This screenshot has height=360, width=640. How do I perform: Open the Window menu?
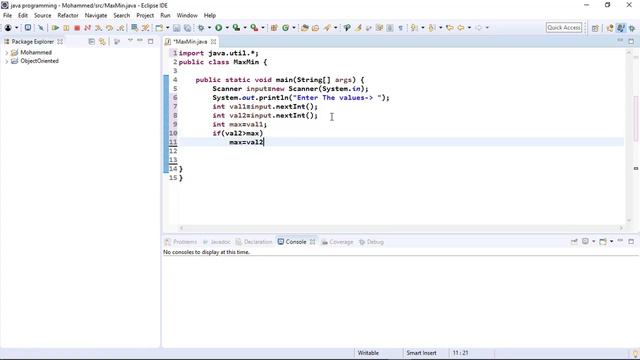(187, 16)
